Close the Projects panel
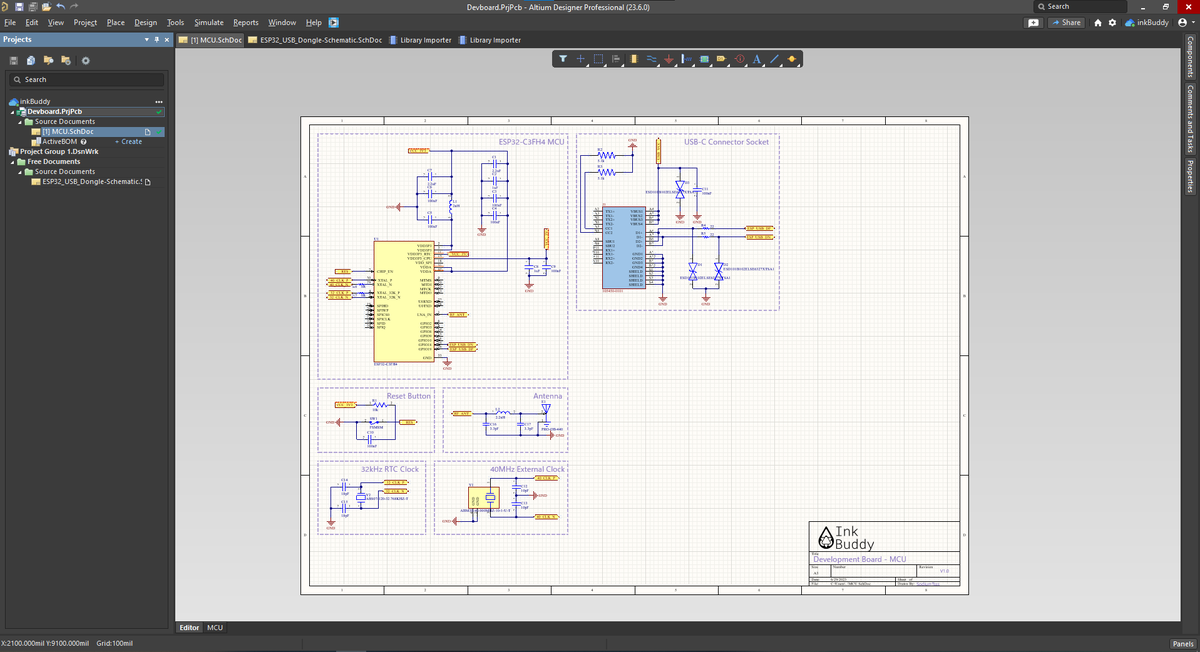1200x652 pixels. (167, 40)
